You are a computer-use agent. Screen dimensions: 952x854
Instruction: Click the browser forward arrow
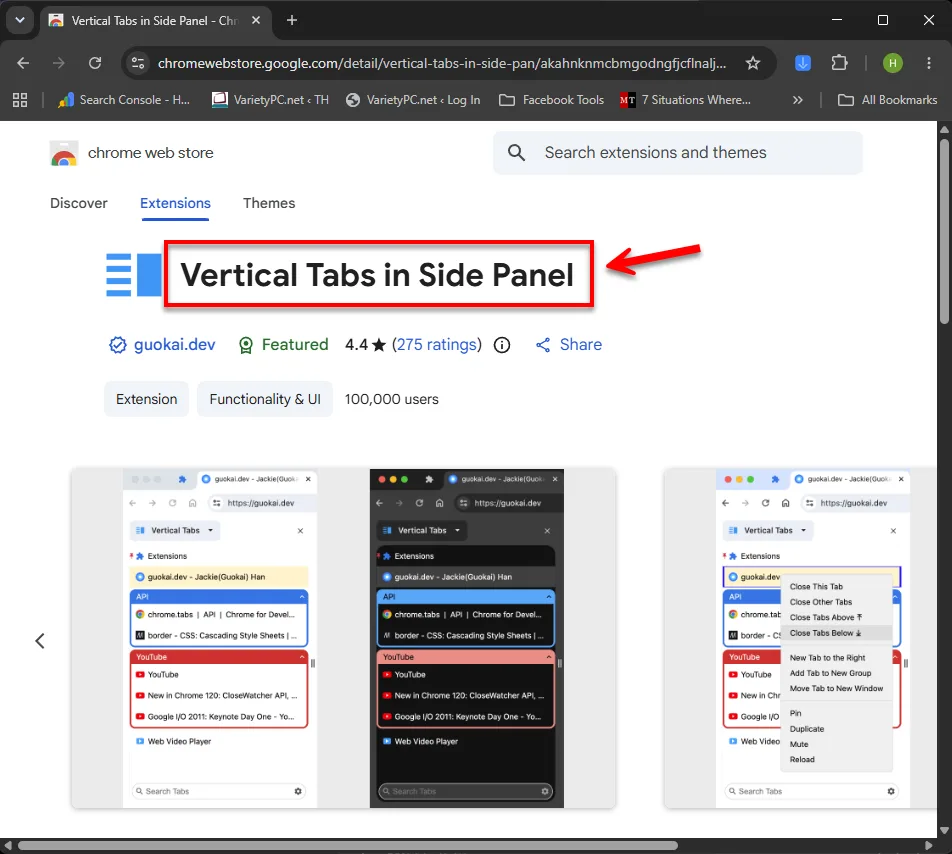coord(58,63)
